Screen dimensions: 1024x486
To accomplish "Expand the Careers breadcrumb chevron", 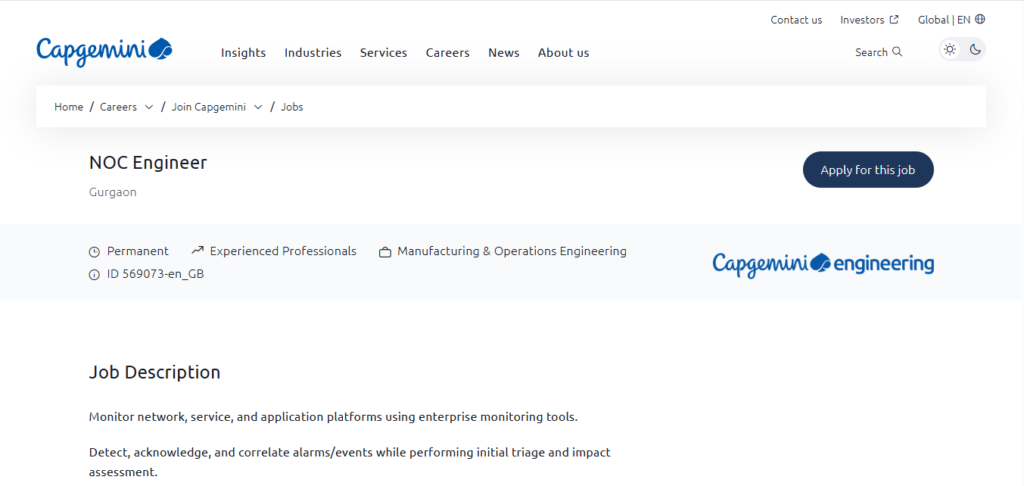I will point(149,107).
